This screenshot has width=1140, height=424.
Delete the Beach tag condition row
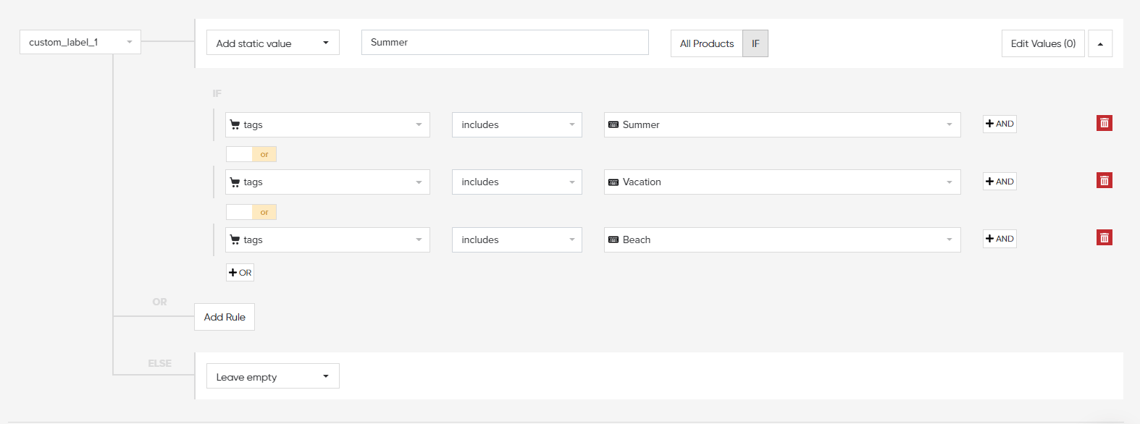[1104, 238]
